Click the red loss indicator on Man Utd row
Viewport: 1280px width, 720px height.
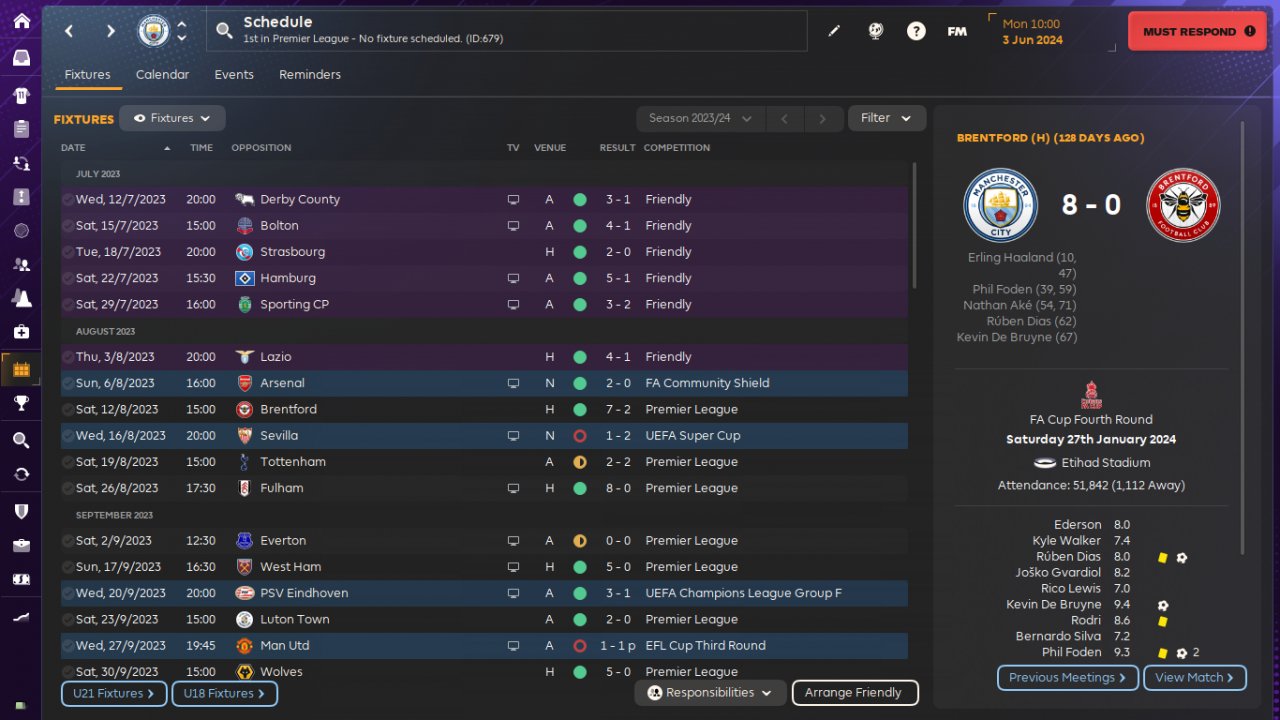pos(579,646)
